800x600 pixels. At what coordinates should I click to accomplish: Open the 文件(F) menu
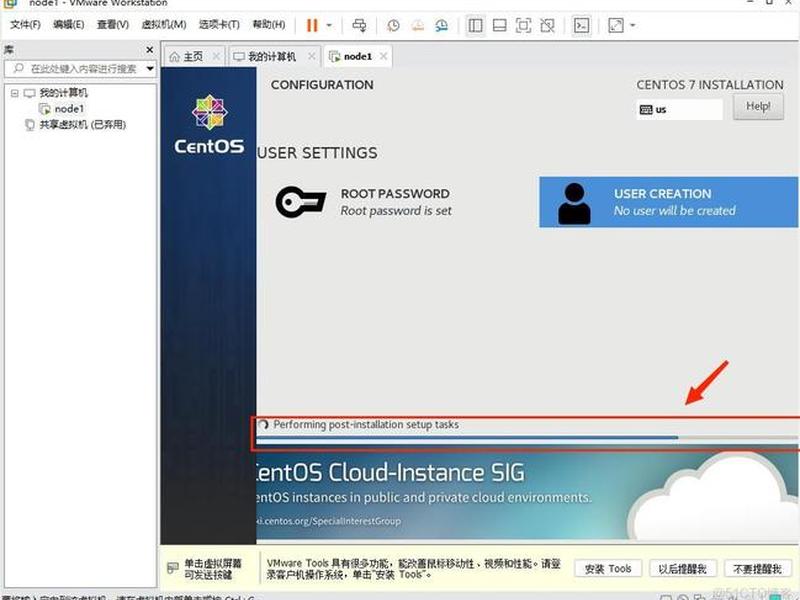(x=25, y=24)
